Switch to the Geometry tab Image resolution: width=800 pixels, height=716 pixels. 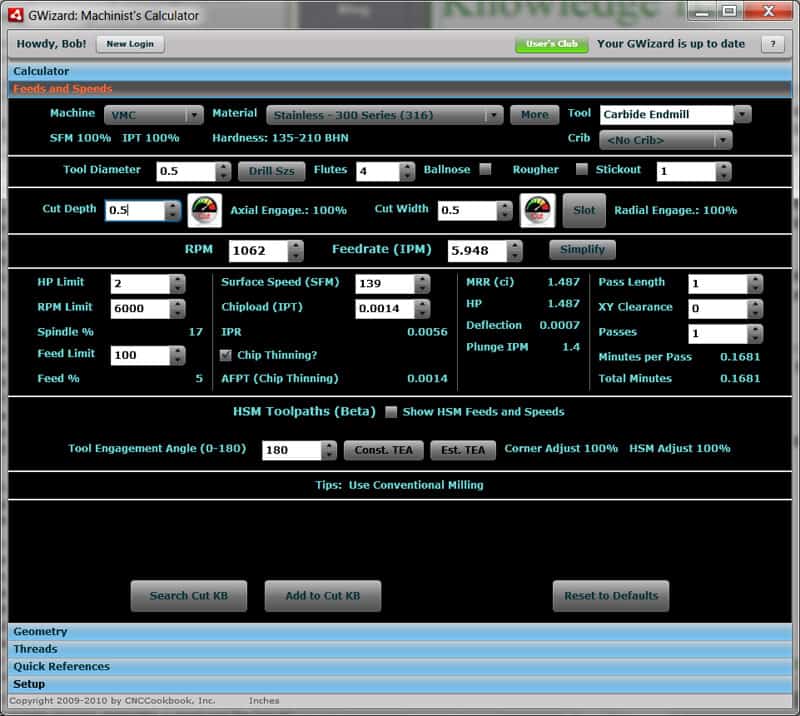[x=42, y=631]
